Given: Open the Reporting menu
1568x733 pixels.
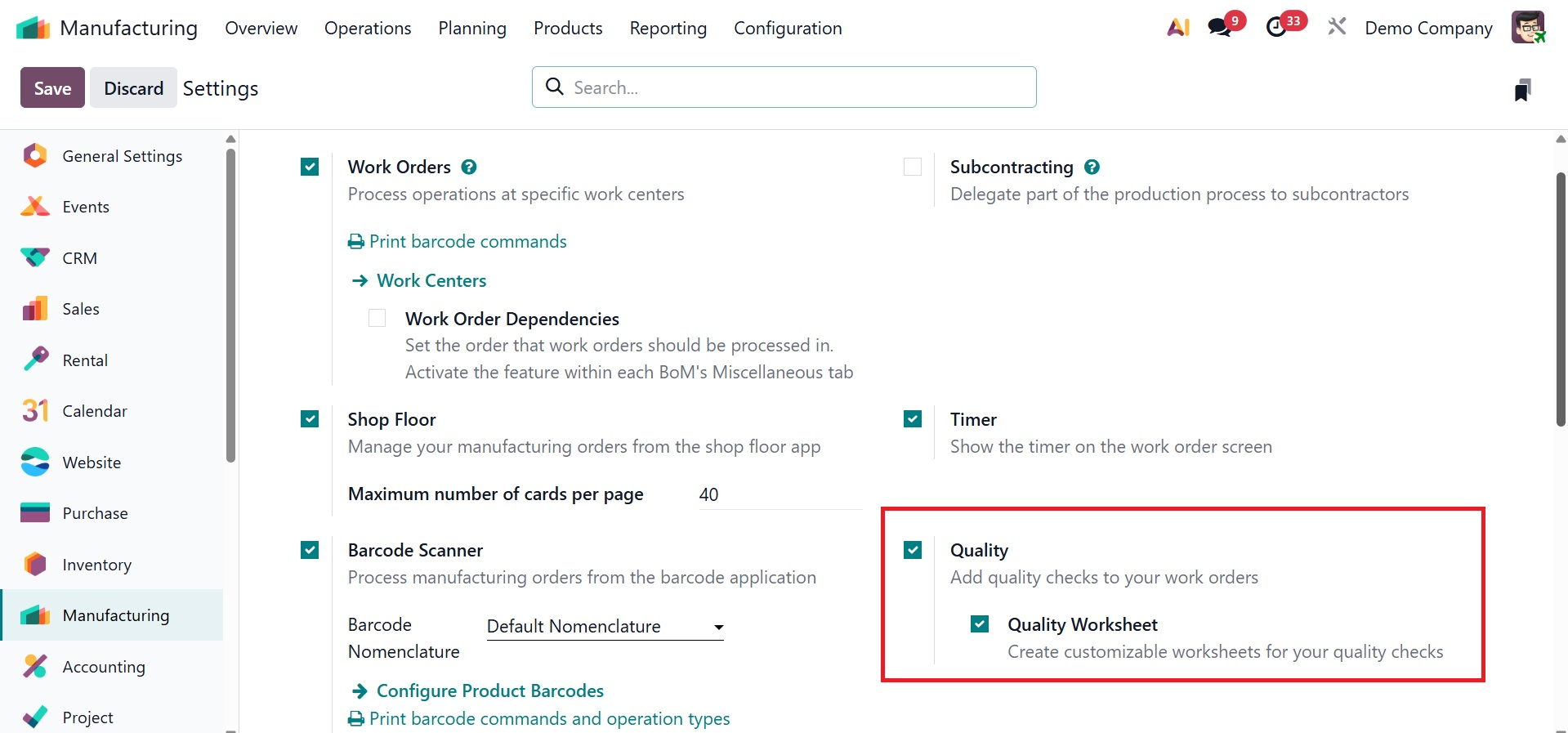Looking at the screenshot, I should [x=668, y=29].
